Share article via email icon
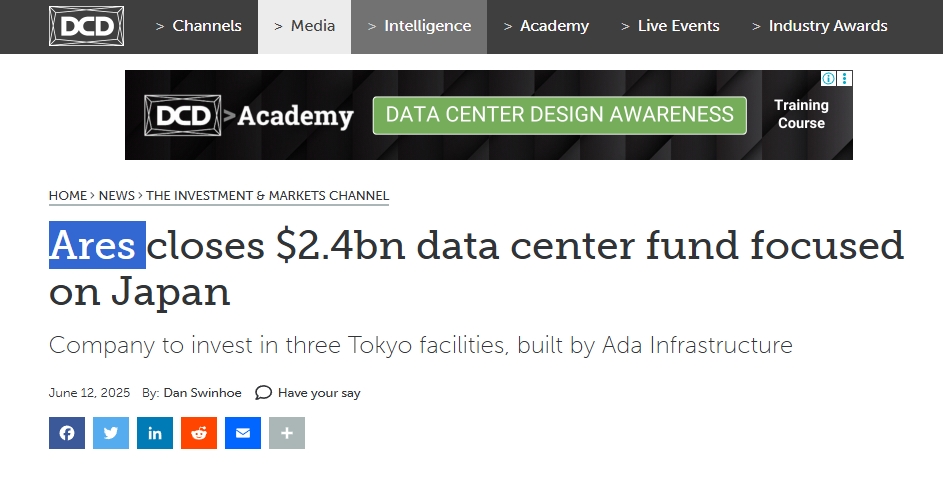Viewport: 943px width, 486px height. (243, 433)
